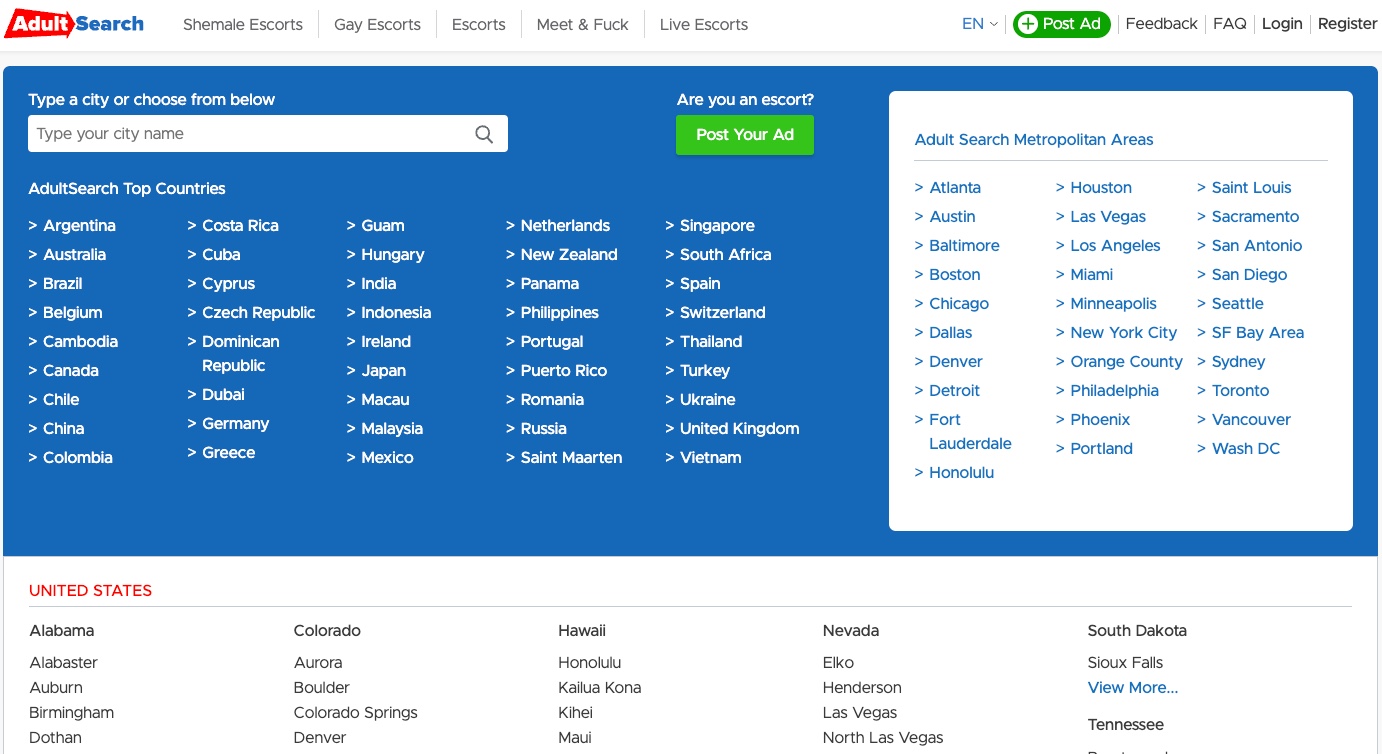Open Houston metropolitan area
The image size is (1382, 754).
(1101, 188)
